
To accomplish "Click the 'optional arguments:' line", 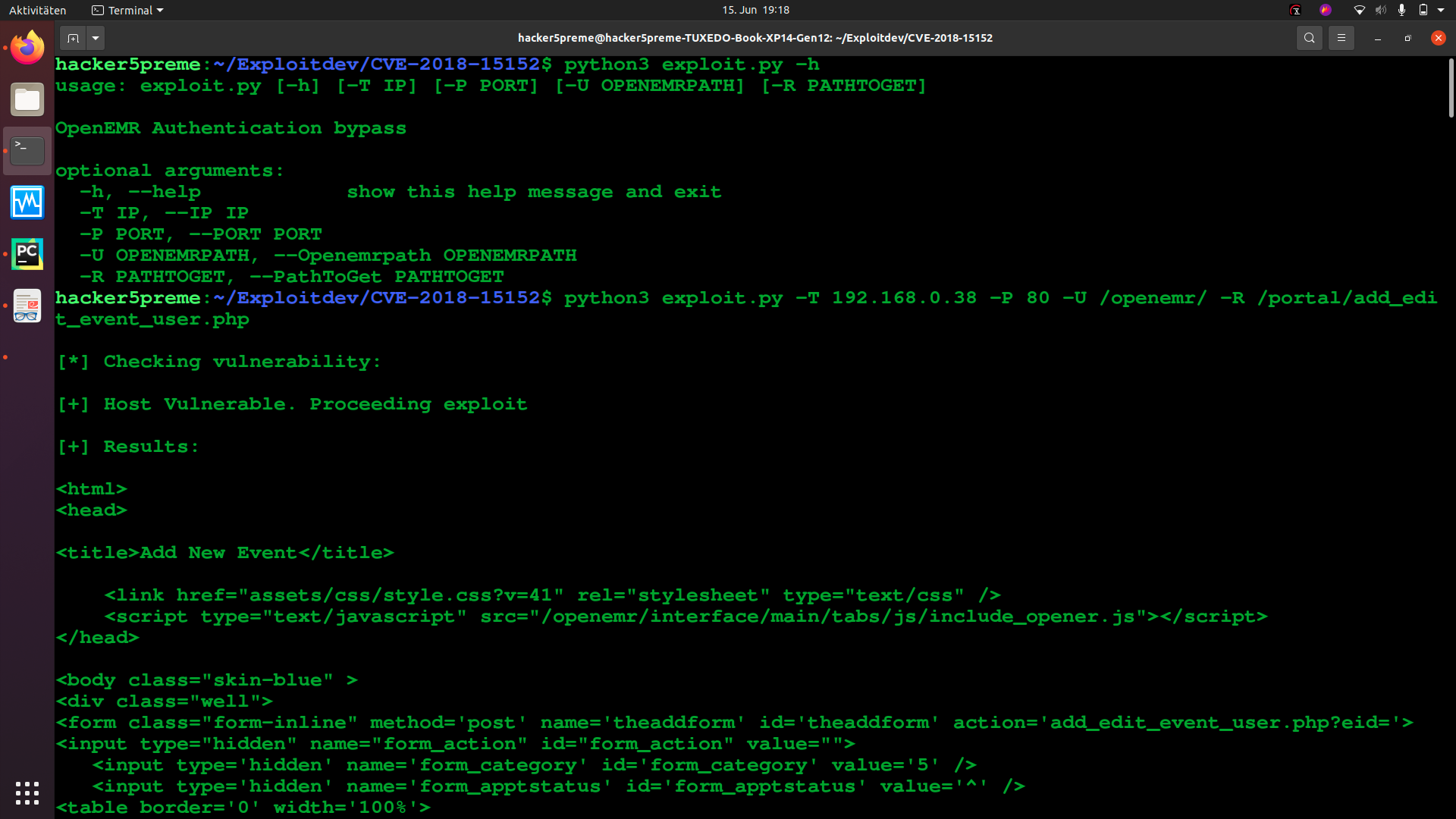I will pos(169,171).
